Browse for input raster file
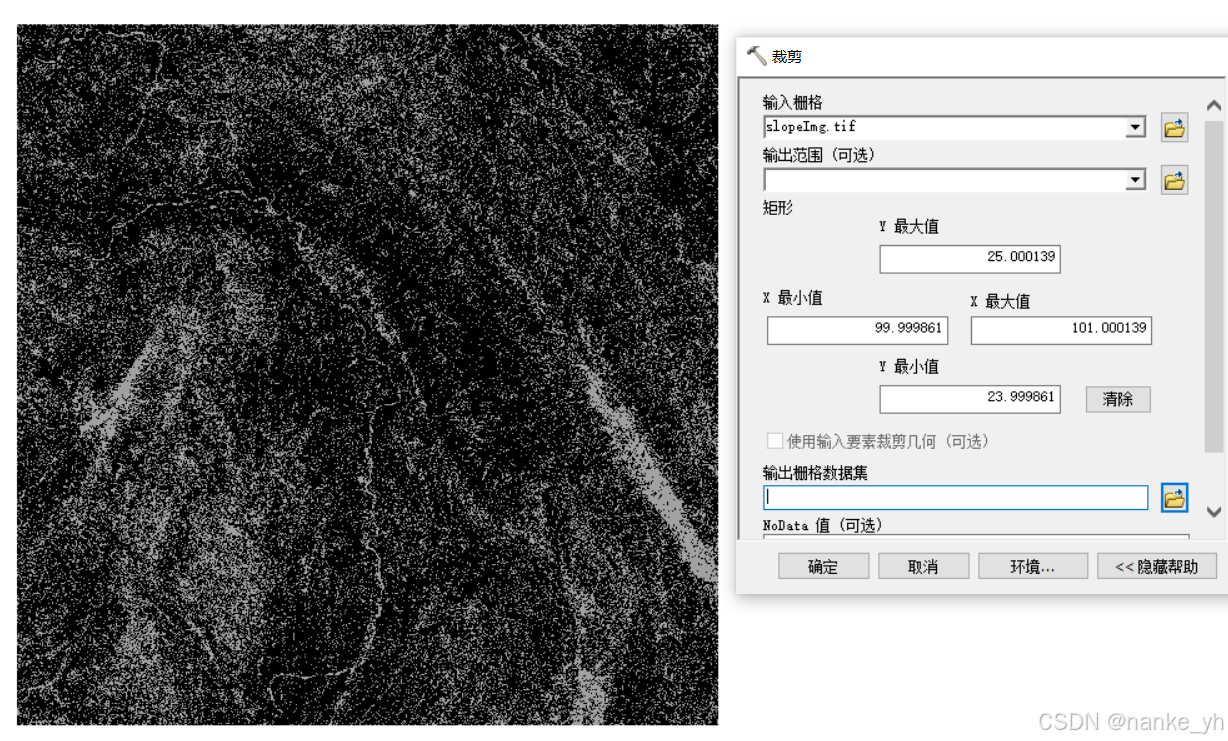This screenshot has width=1228, height=741. click(1174, 128)
